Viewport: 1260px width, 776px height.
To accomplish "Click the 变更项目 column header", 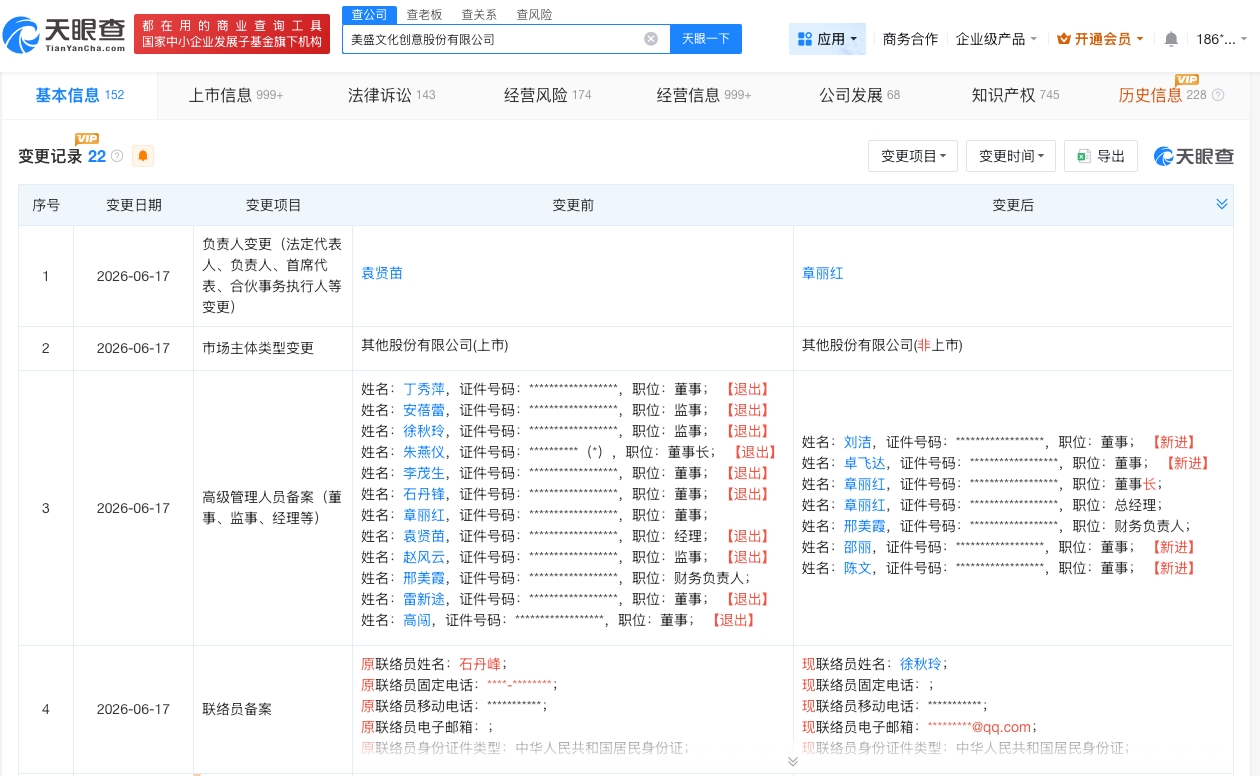I will [274, 205].
